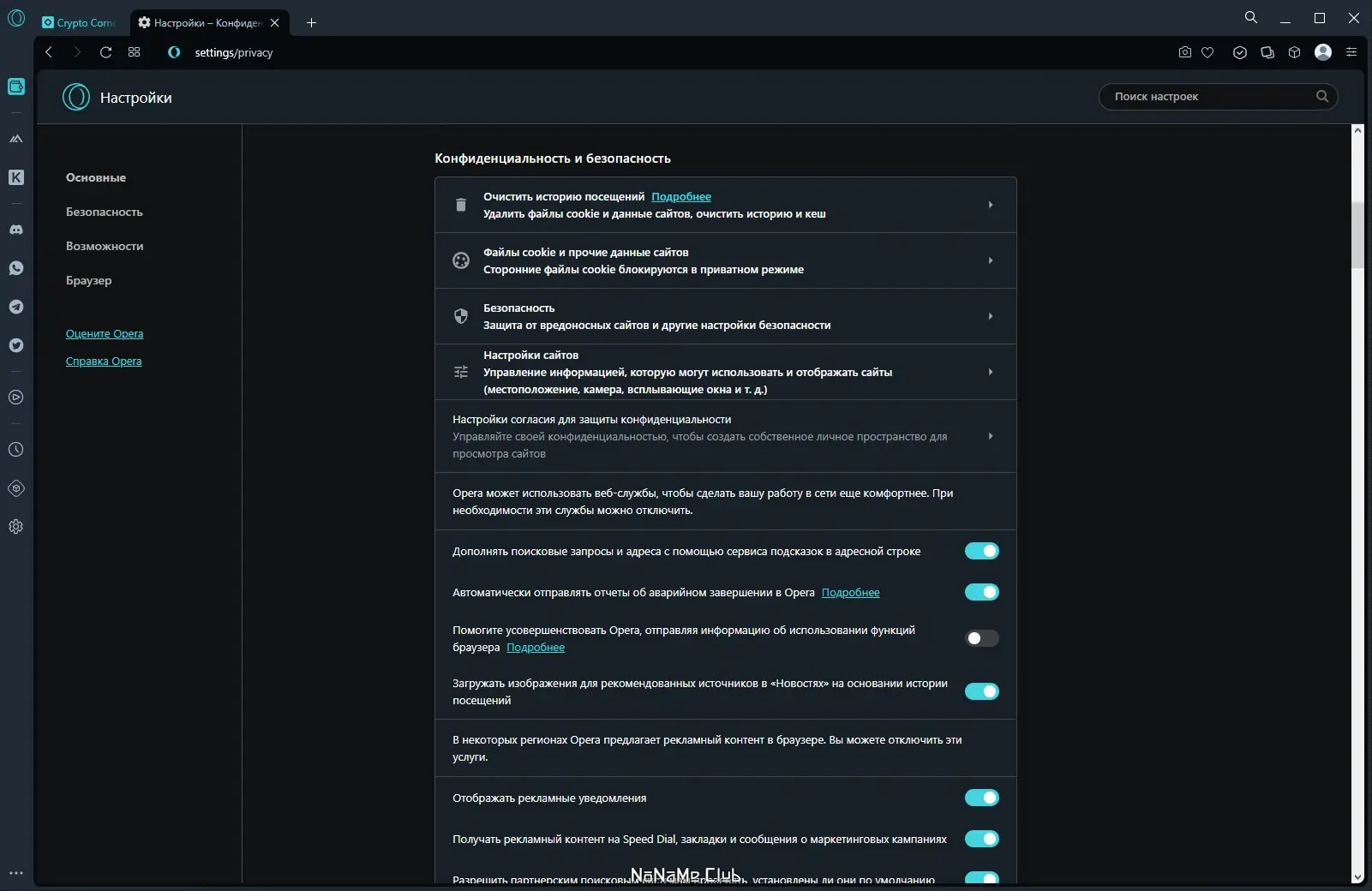Toggle search and address suggestions switch
Image resolution: width=1372 pixels, height=891 pixels.
pyautogui.click(x=982, y=551)
